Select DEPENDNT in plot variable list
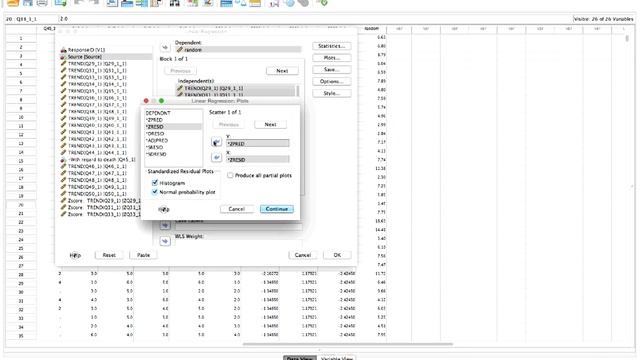 pos(173,113)
